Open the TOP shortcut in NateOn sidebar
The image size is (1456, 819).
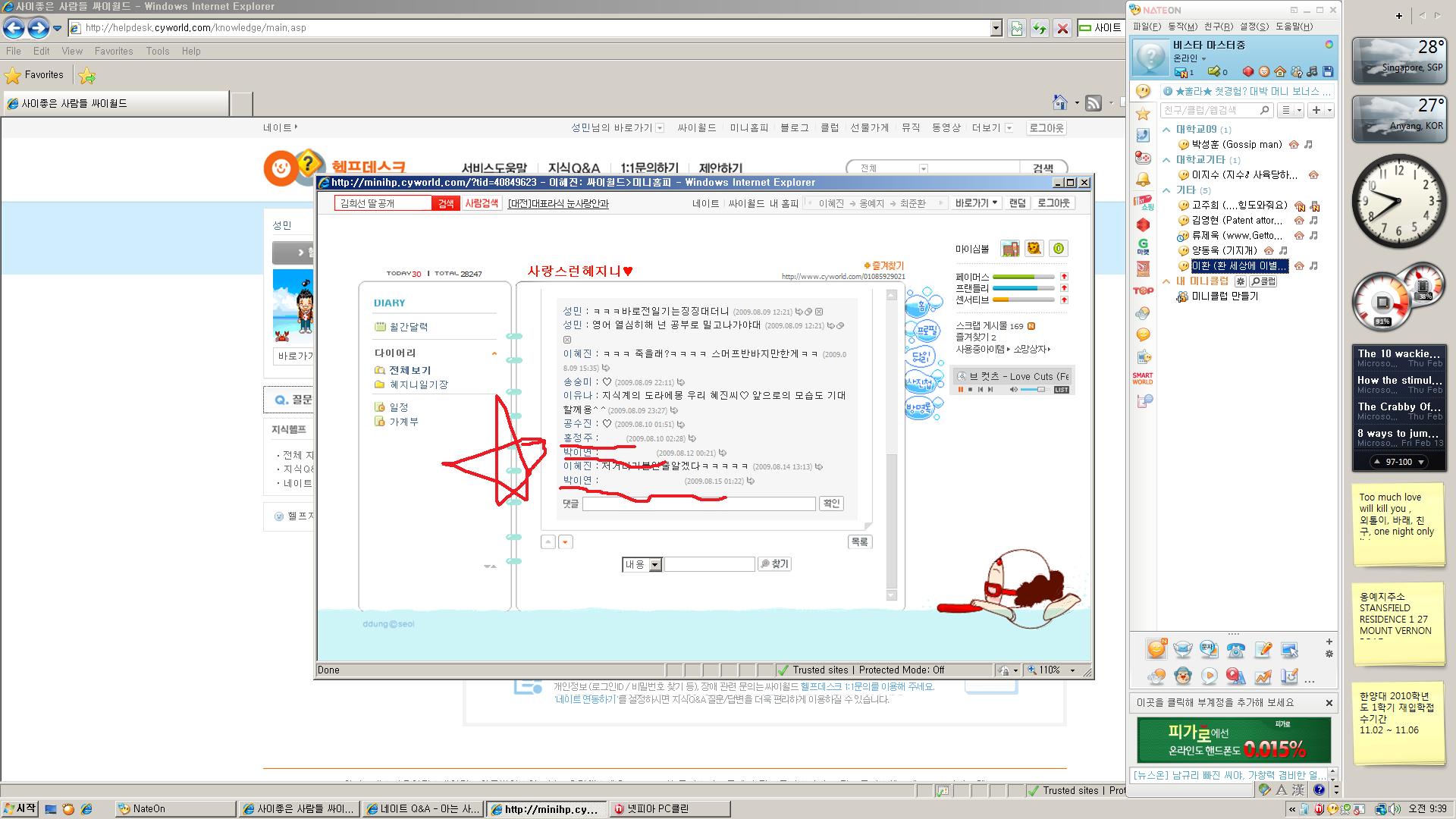[1143, 291]
